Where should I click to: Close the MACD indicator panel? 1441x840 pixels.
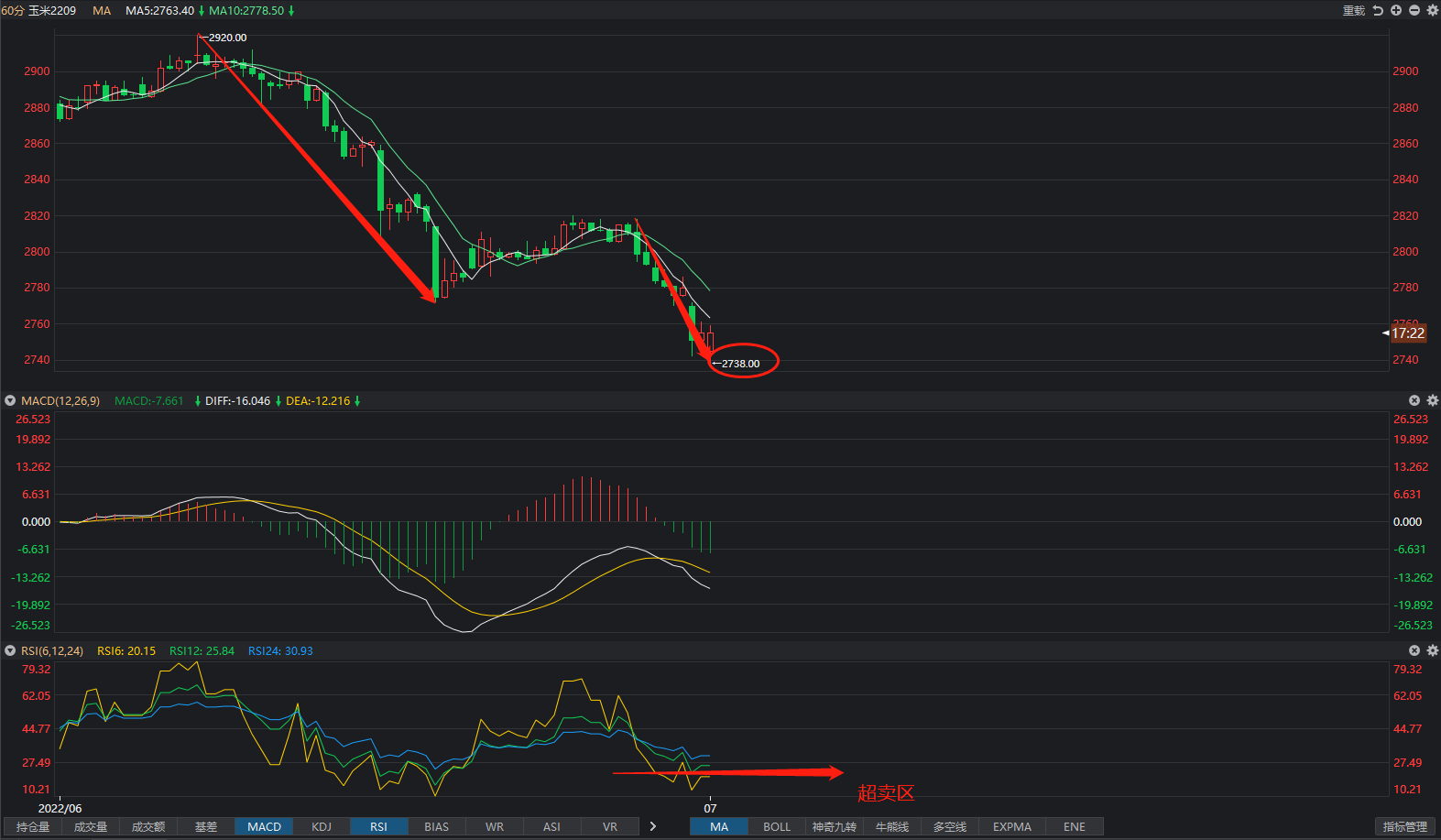coord(1414,400)
